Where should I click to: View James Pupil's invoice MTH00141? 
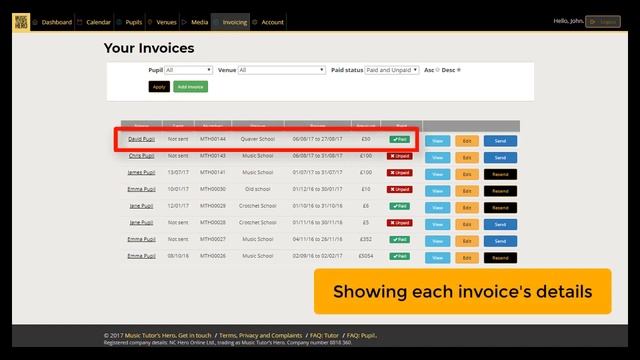click(438, 174)
